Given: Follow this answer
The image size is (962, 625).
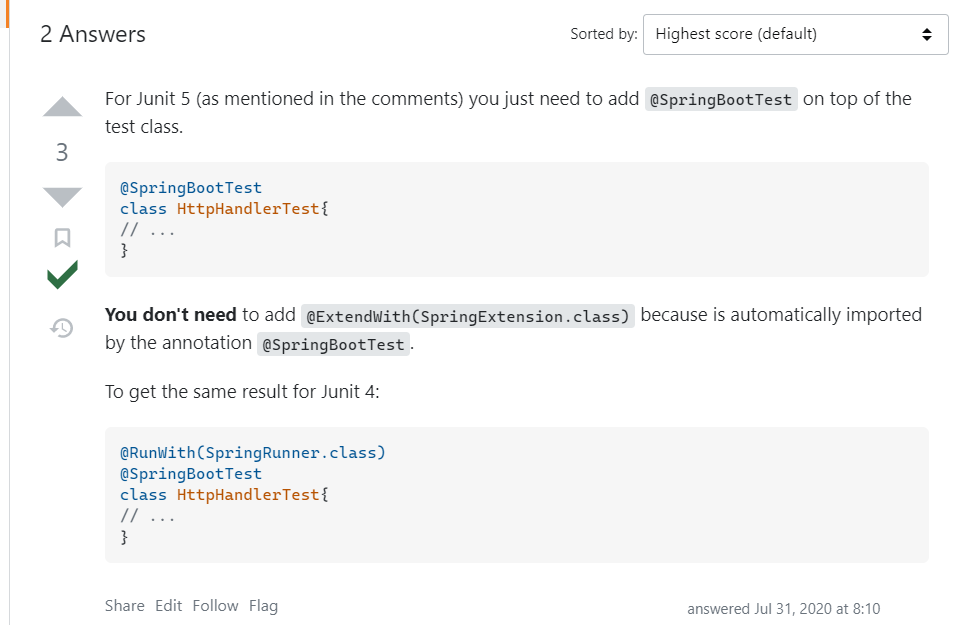Looking at the screenshot, I should (215, 606).
